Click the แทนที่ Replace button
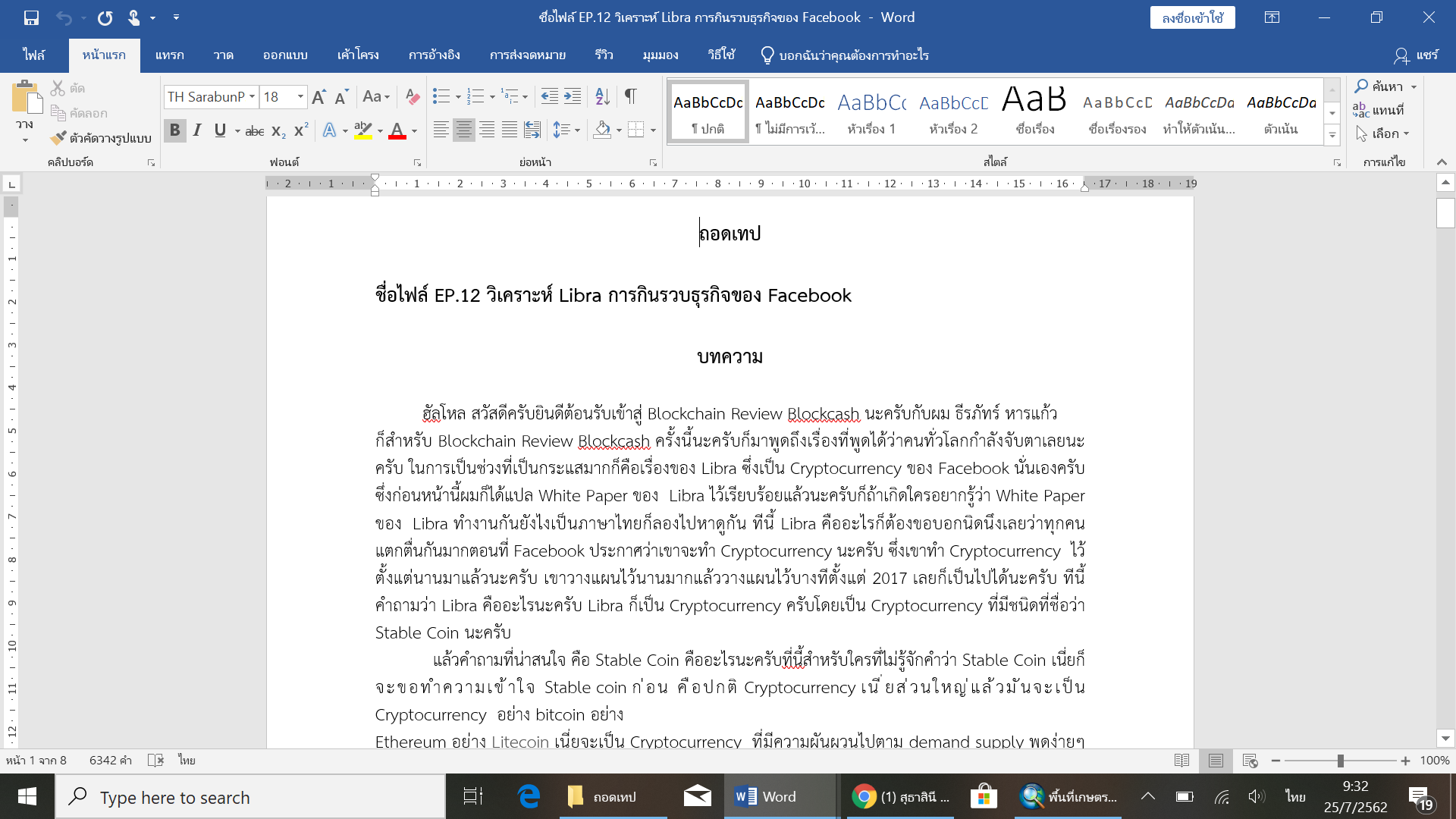This screenshot has width=1456, height=819. pos(1379,110)
